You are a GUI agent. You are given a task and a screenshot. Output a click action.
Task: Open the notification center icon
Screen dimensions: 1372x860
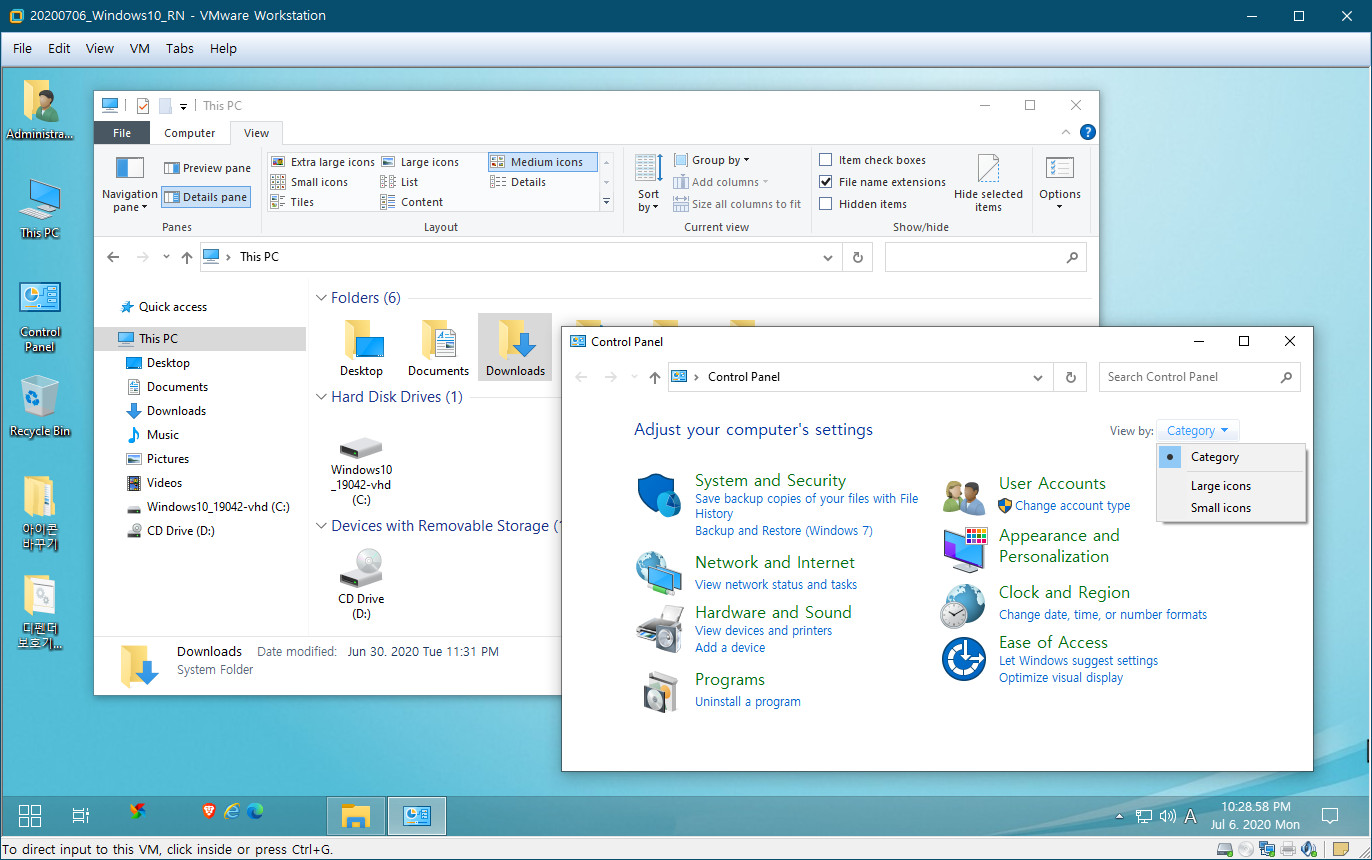[1330, 815]
